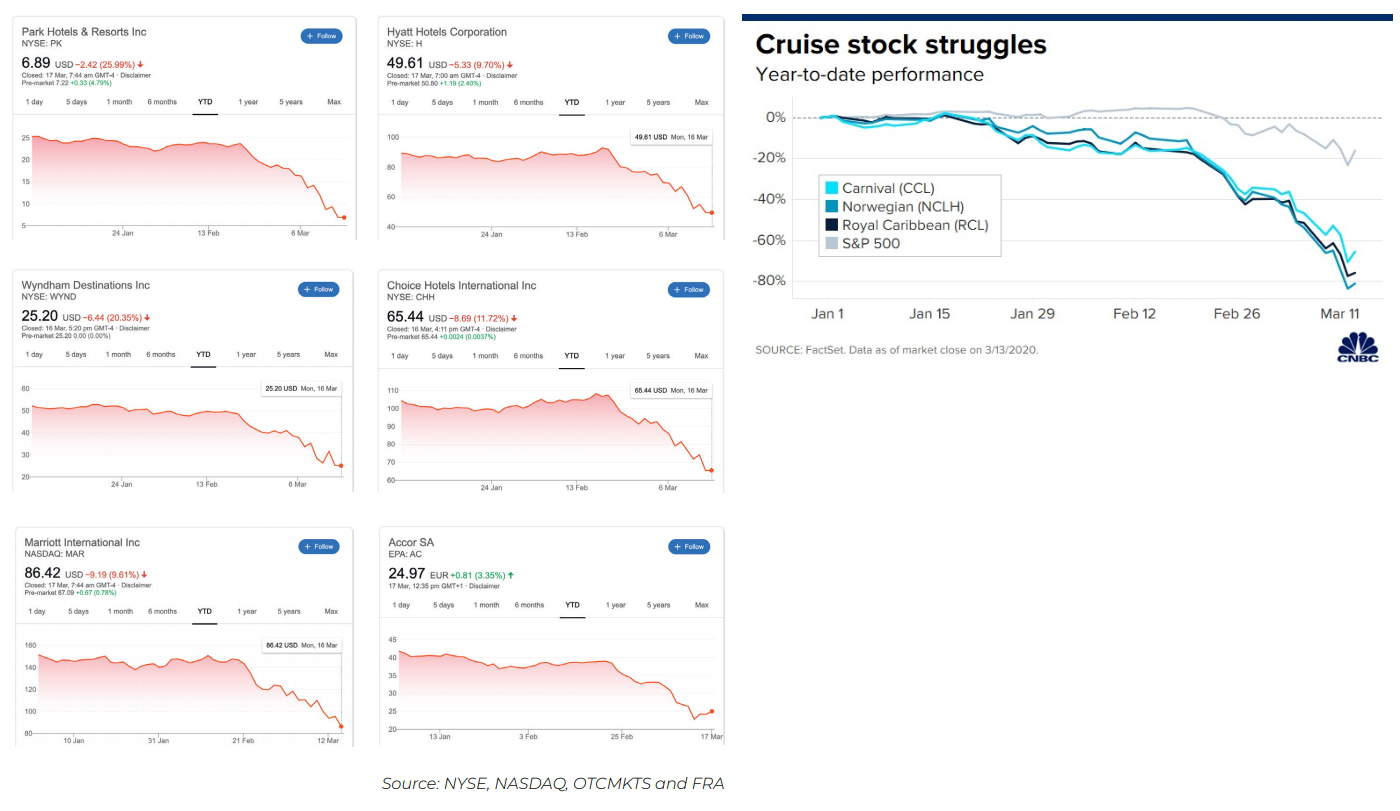Image resolution: width=1400 pixels, height=811 pixels.
Task: Choose 6 months tab on Choice Hotels chart
Action: pos(528,355)
